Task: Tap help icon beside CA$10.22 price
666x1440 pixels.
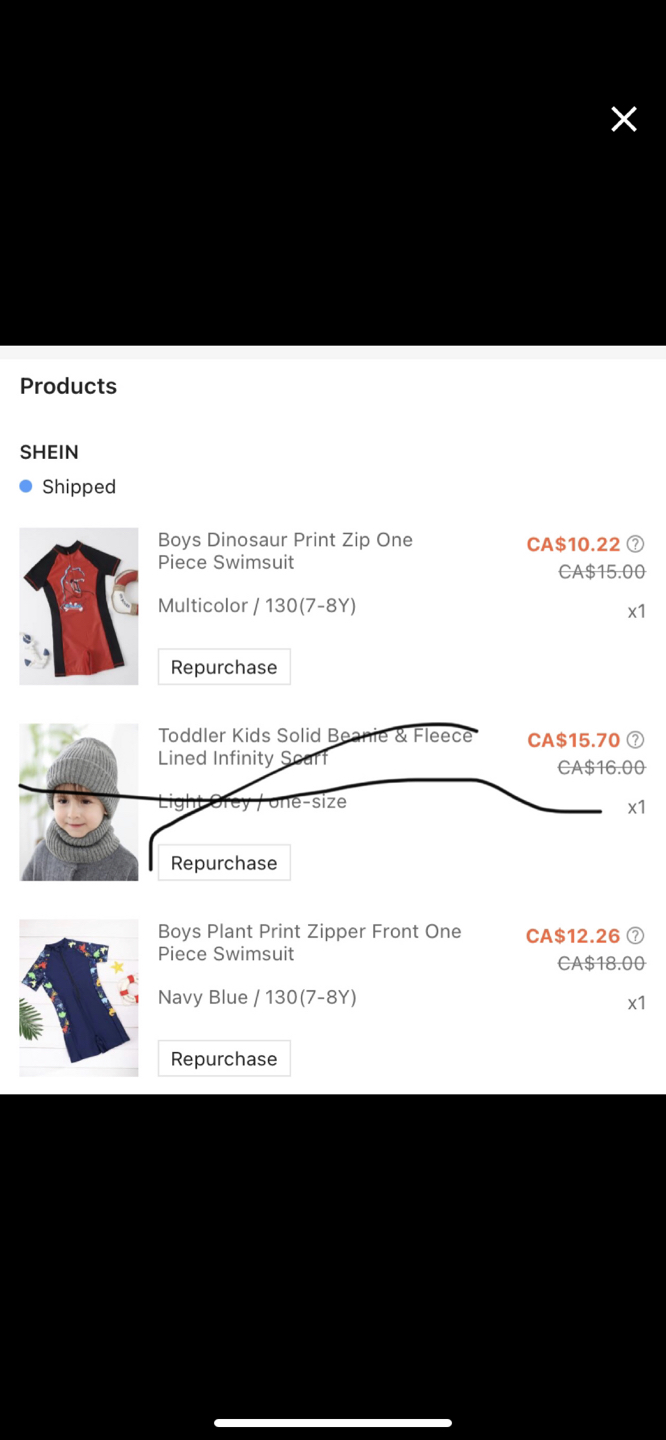Action: tap(635, 544)
